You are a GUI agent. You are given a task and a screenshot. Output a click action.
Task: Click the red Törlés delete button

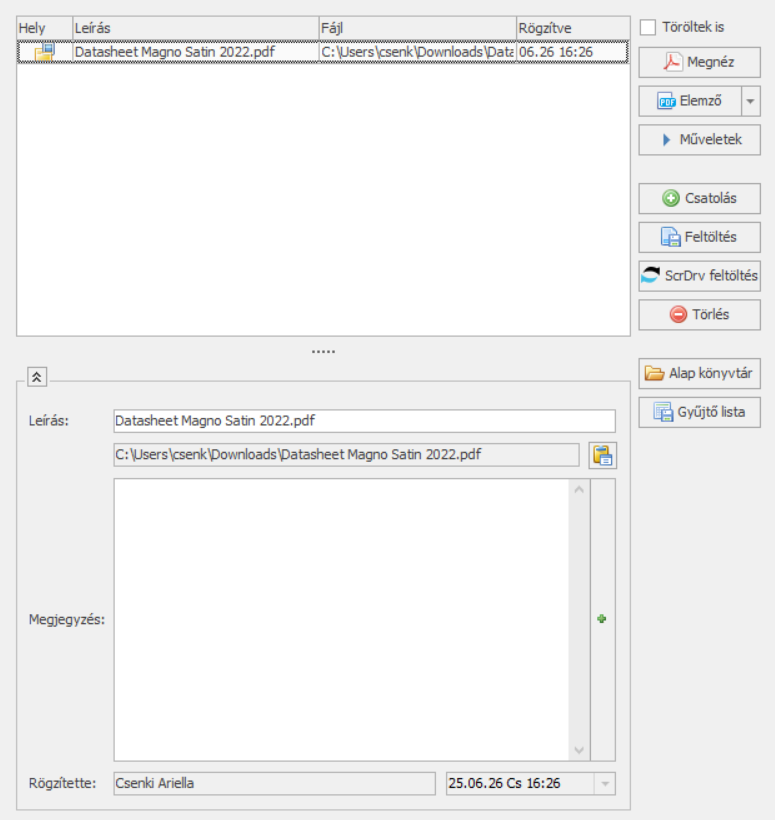tap(699, 315)
